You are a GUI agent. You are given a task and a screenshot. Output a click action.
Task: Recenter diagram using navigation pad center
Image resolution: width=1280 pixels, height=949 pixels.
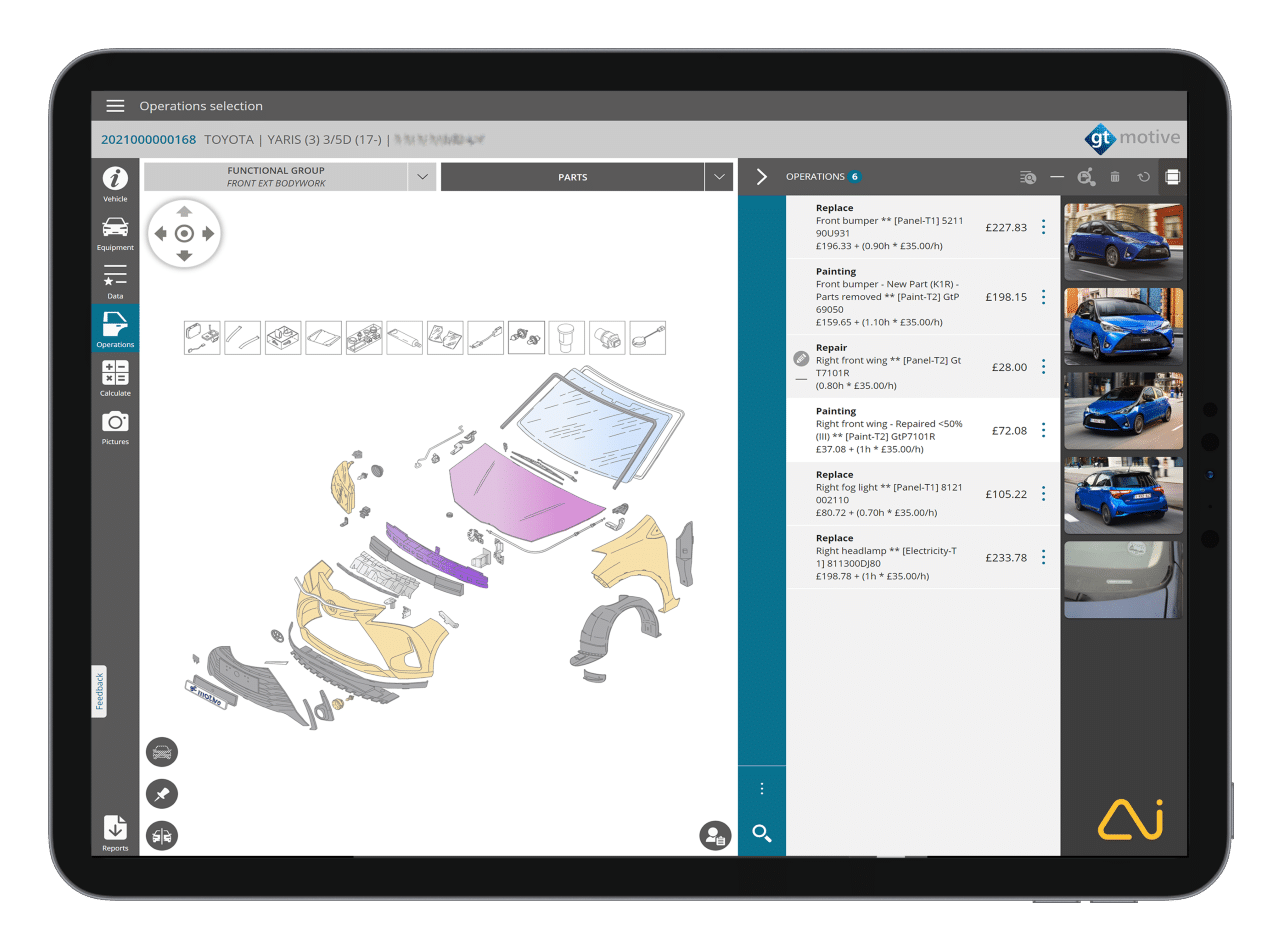pos(184,234)
